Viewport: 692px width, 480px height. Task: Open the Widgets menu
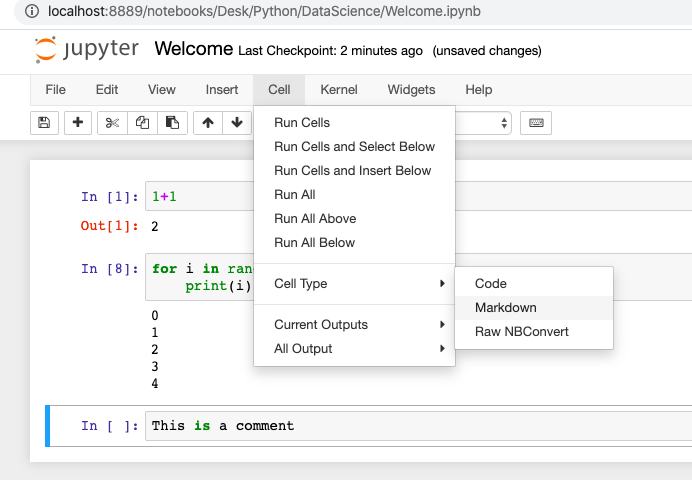tap(411, 90)
